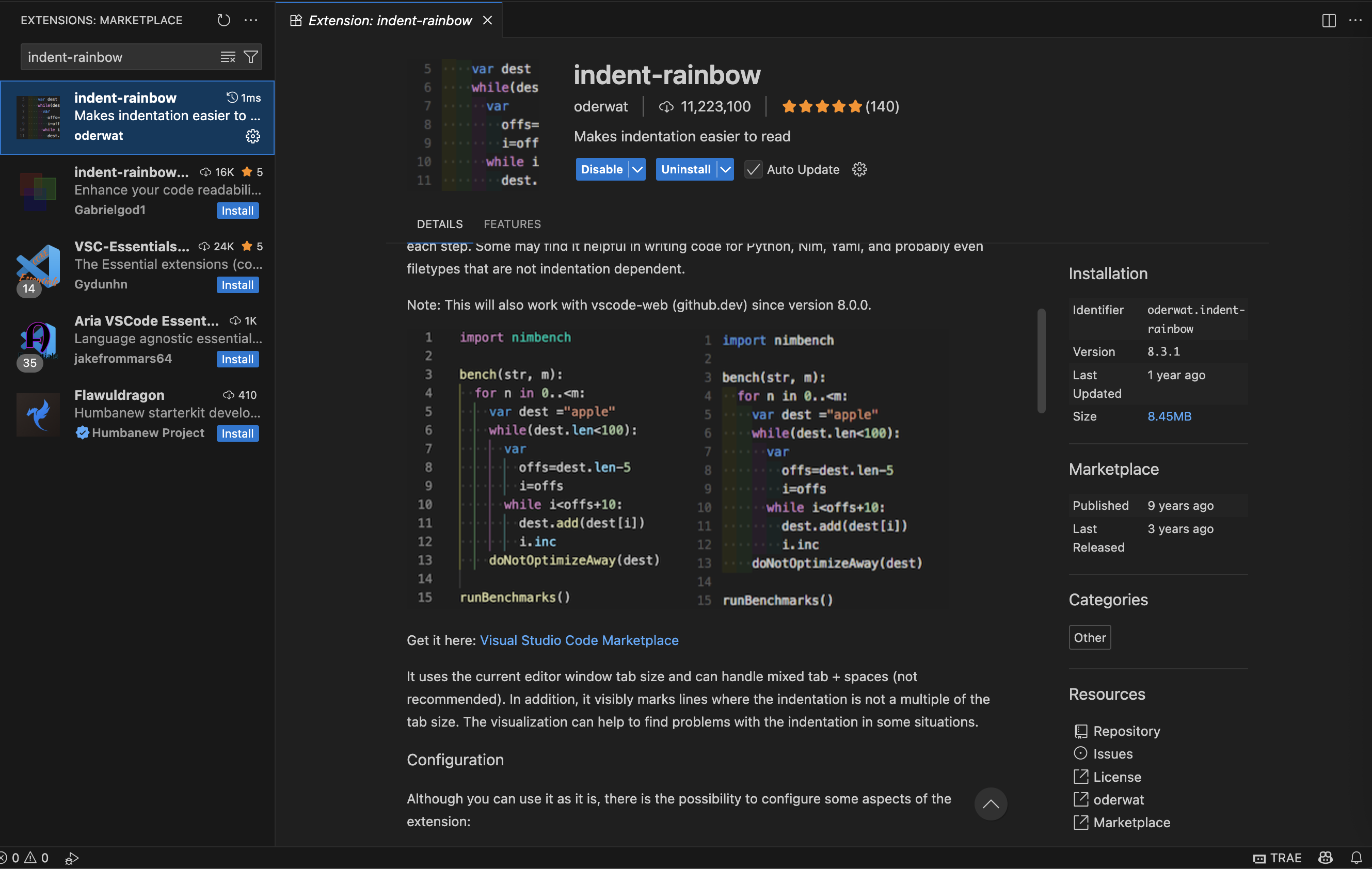Open editor more actions ellipsis menu
The height and width of the screenshot is (869, 1372).
pos(1355,21)
